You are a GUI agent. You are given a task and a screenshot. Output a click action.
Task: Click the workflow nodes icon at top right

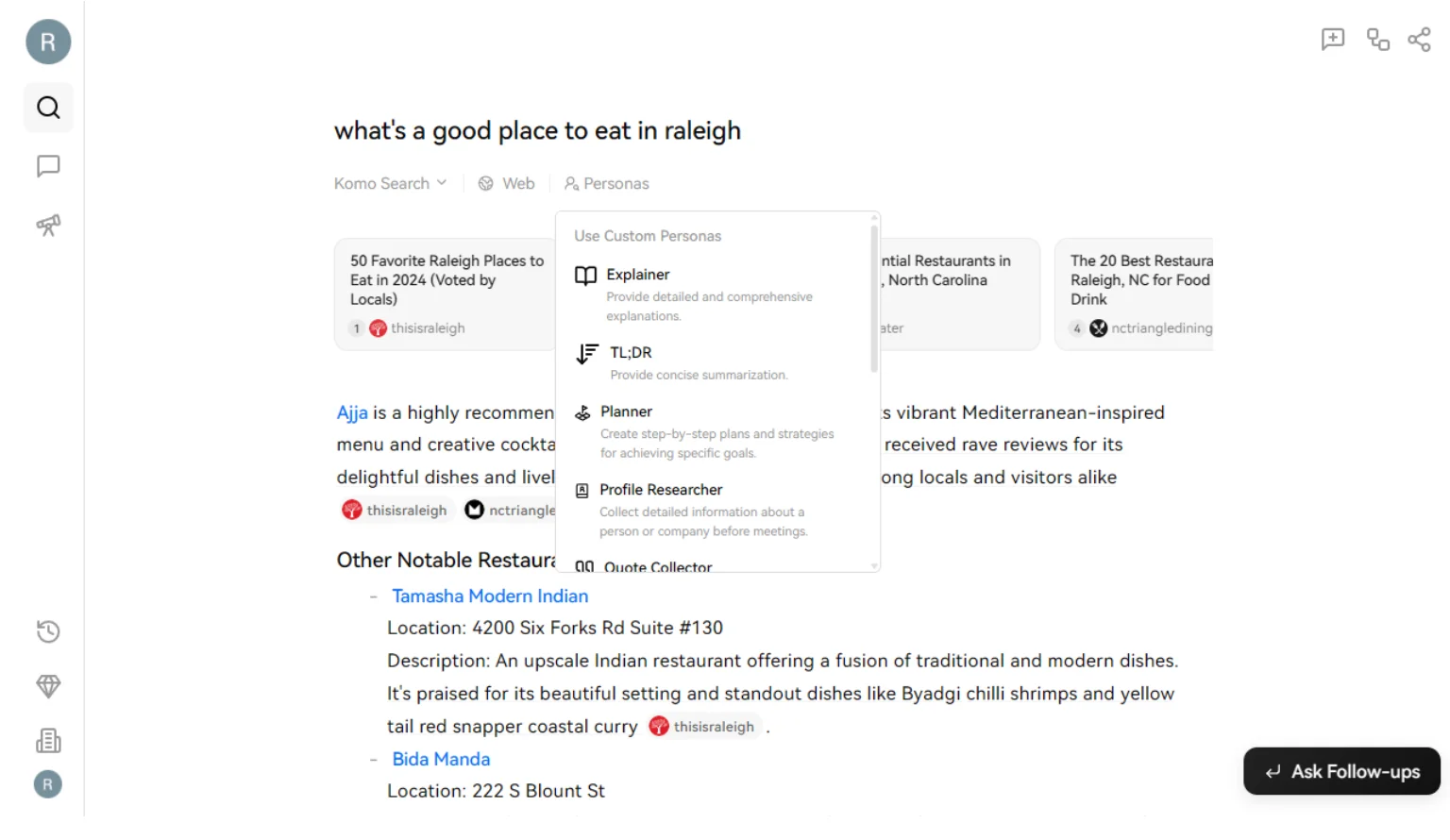point(1377,40)
